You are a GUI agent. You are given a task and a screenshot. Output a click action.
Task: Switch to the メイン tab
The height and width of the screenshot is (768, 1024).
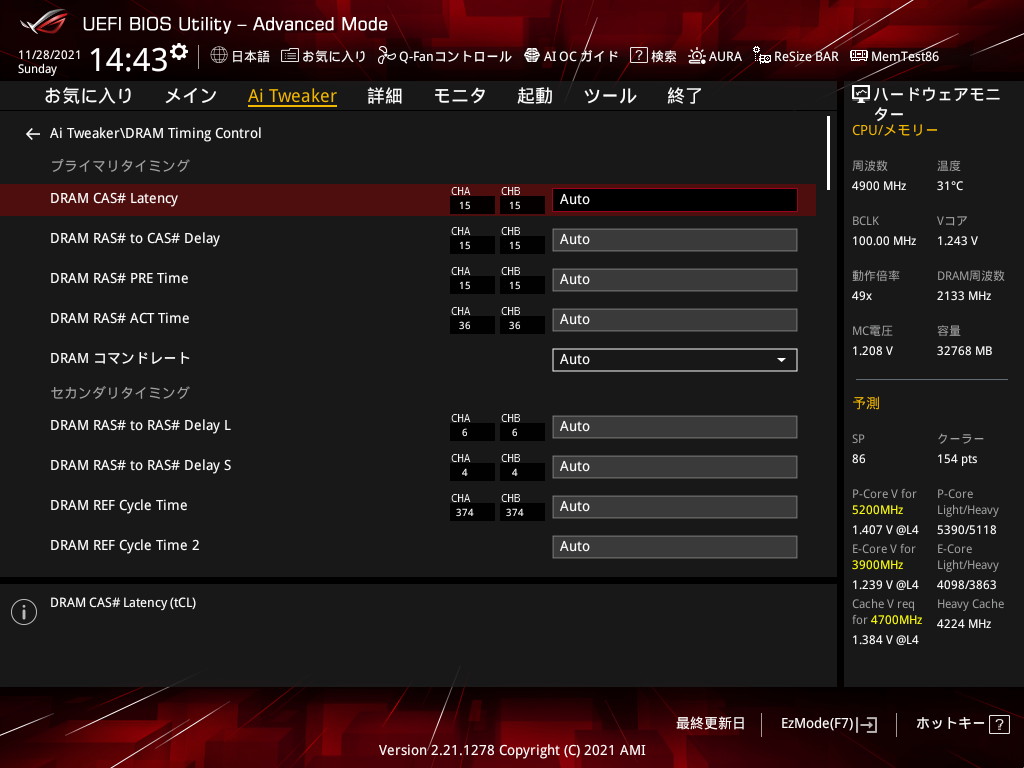(191, 96)
